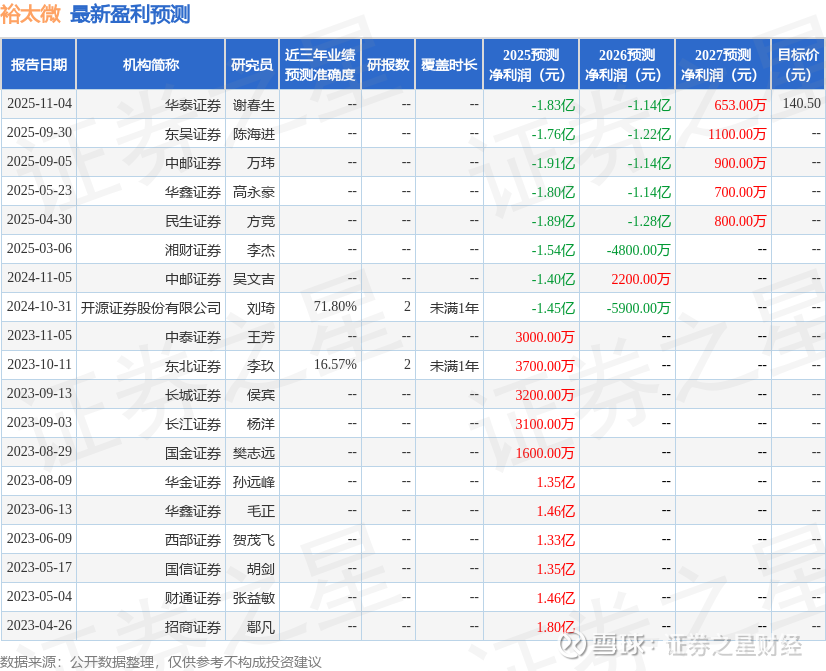Image resolution: width=826 pixels, height=671 pixels.
Task: Click the -1.76亿 forecast value
Action: pos(553,134)
